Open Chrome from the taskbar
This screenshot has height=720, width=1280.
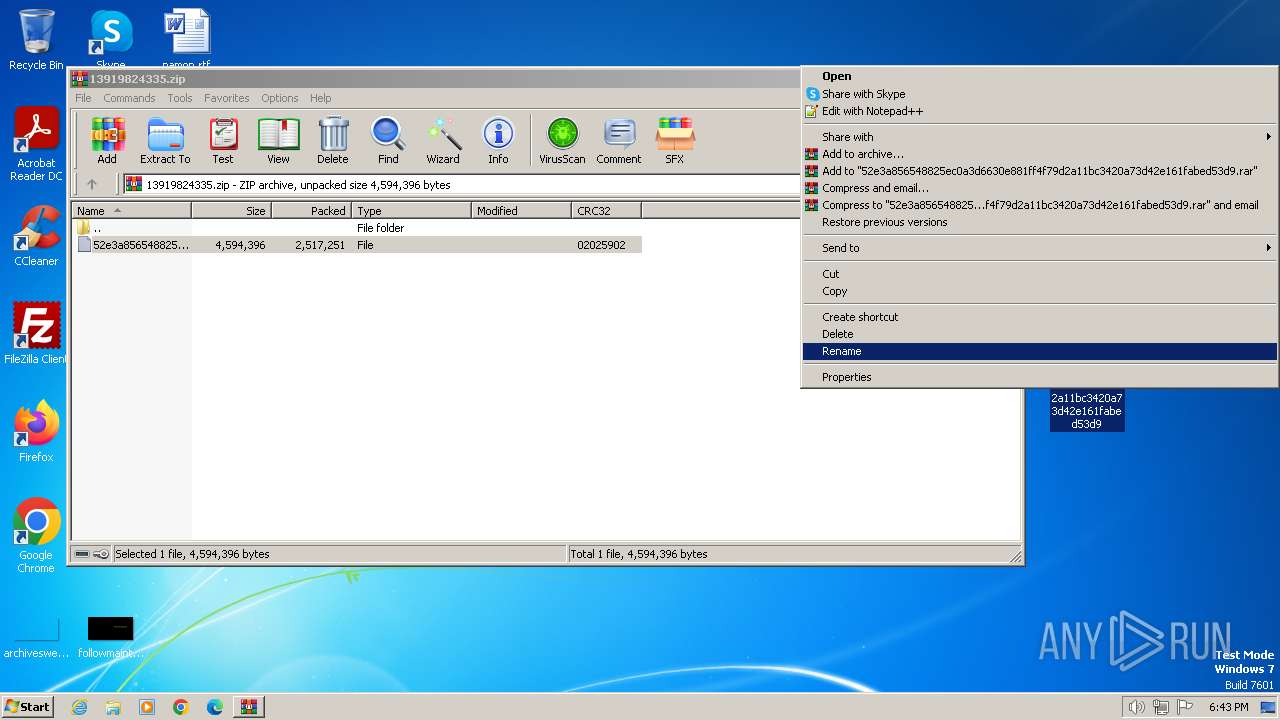point(181,707)
